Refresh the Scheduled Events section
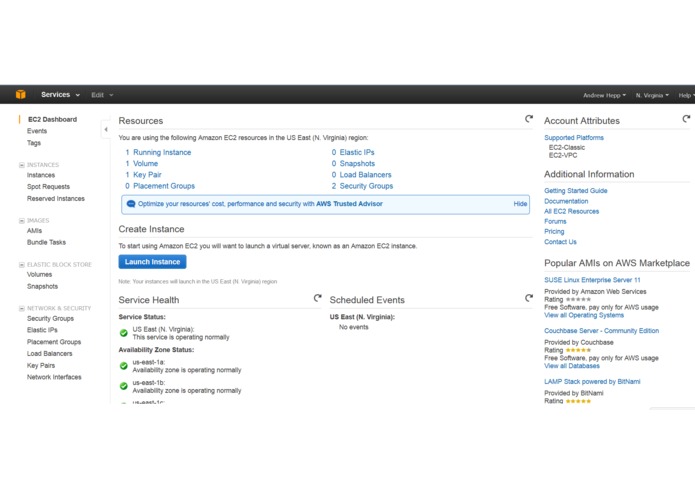Viewport: 695px width, 494px height. (529, 298)
